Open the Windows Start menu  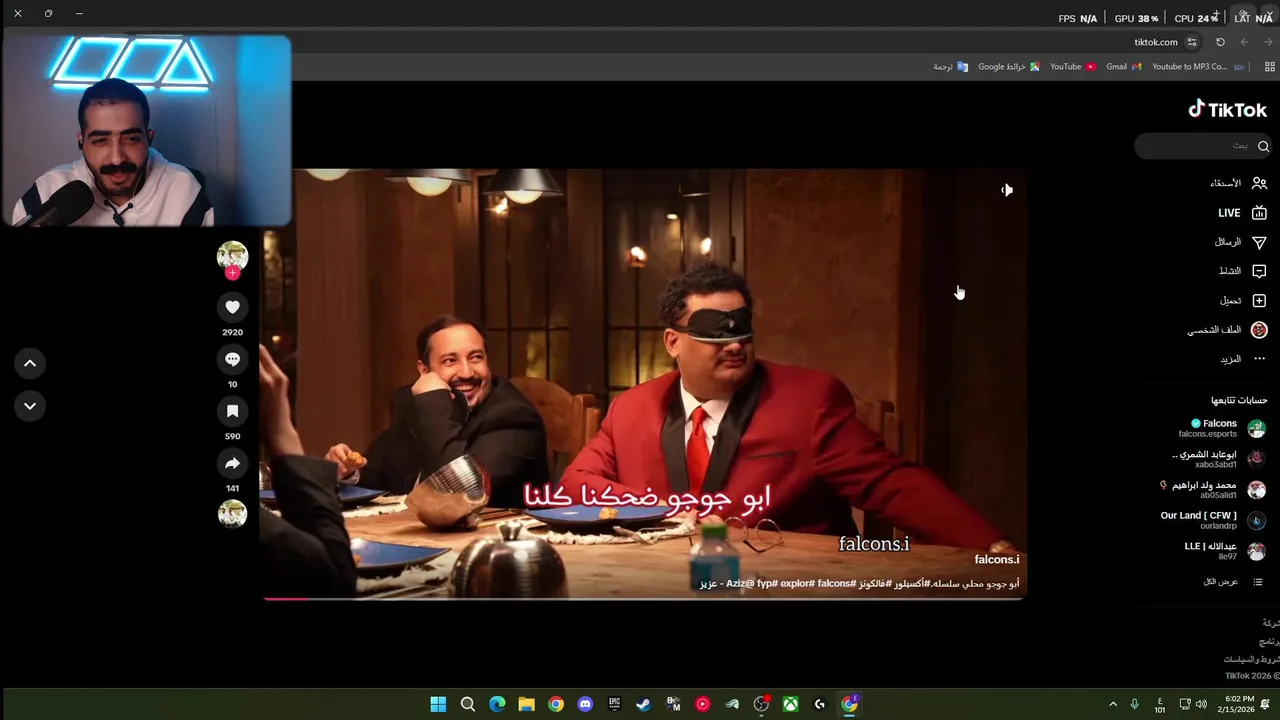point(438,704)
